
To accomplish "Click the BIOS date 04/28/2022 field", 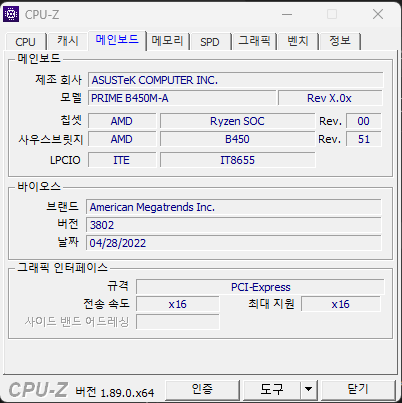I will (234, 243).
